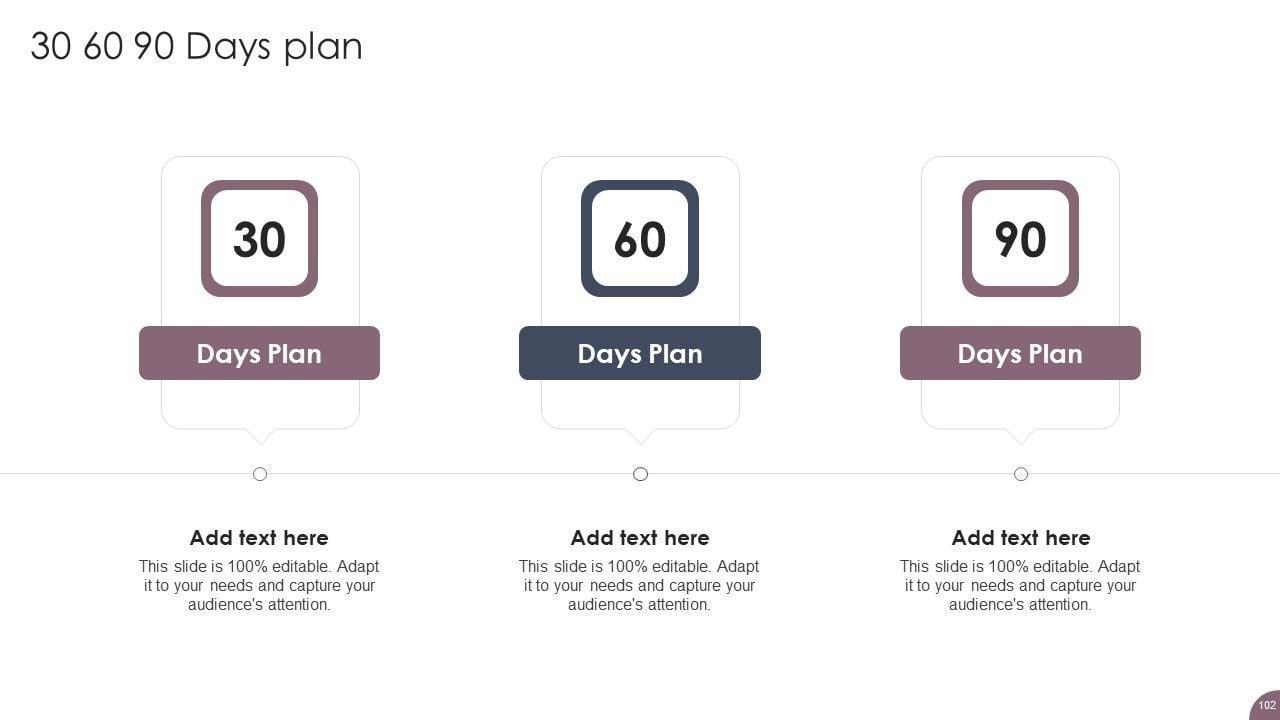Viewport: 1280px width, 720px height.
Task: Click the 30 number box icon
Action: pyautogui.click(x=259, y=239)
